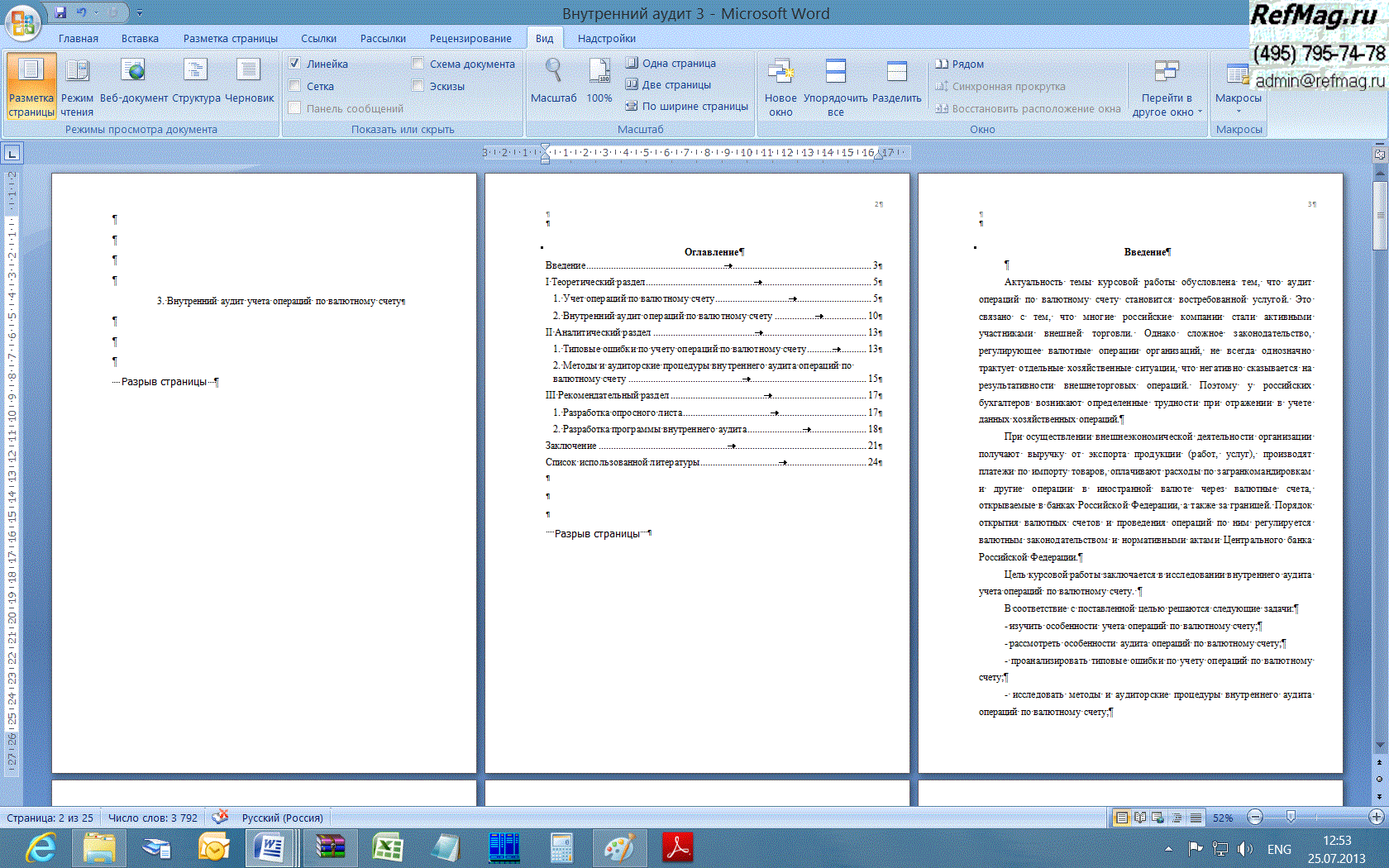Screen dimensions: 1389x868
Task: Uncheck the Линейка checkbox
Action: (x=295, y=64)
